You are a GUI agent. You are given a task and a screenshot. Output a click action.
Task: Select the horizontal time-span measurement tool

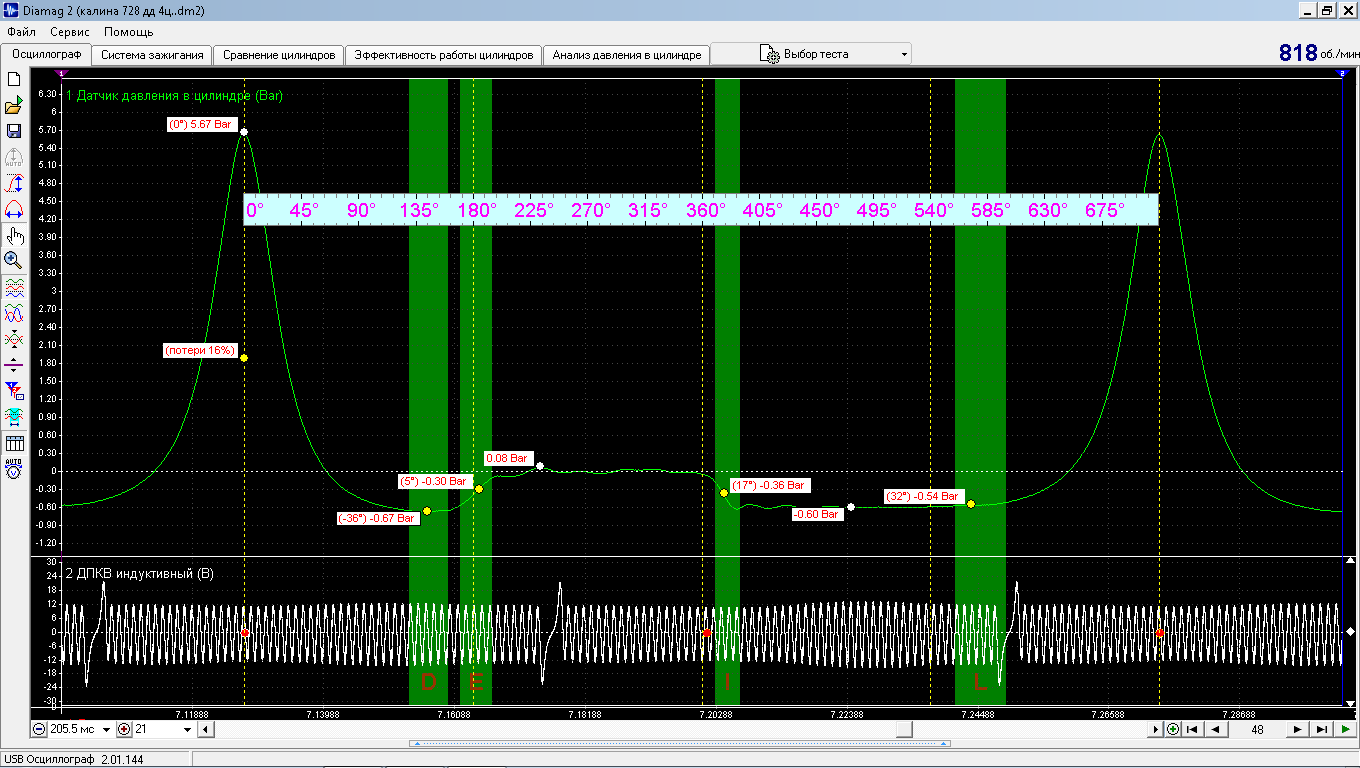click(14, 210)
